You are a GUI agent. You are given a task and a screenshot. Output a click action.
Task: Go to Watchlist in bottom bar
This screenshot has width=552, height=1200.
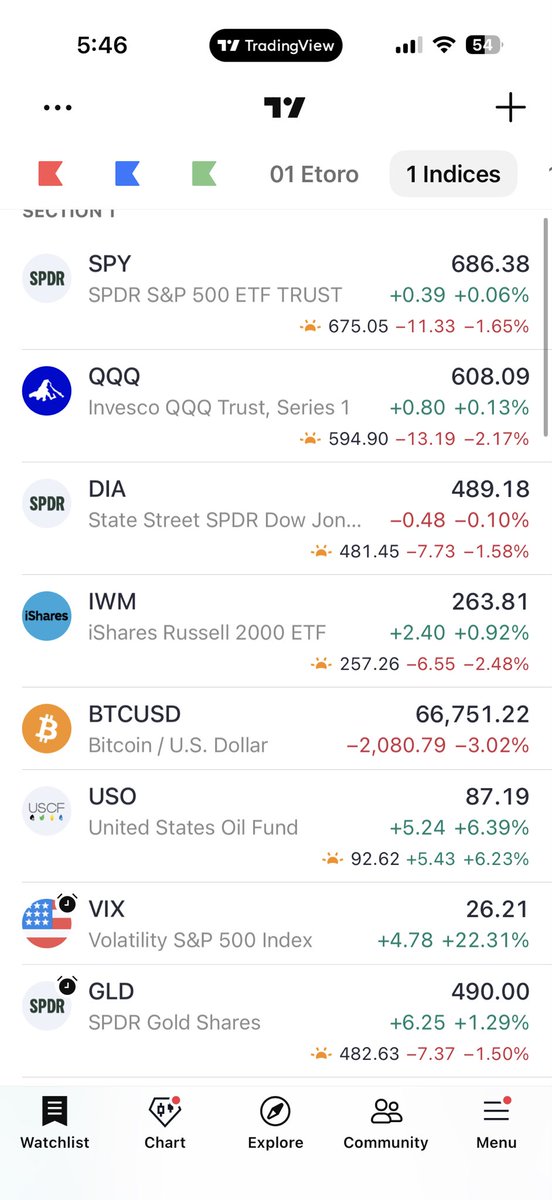point(55,1124)
